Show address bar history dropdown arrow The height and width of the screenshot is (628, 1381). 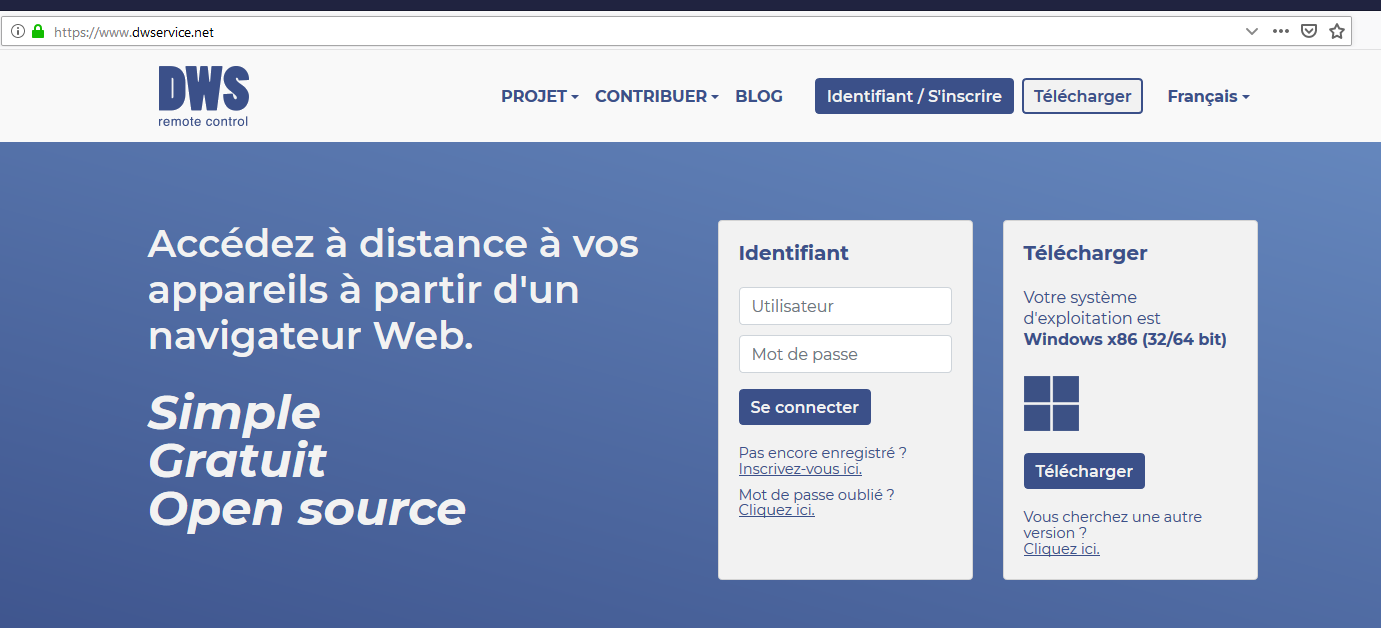(1251, 32)
